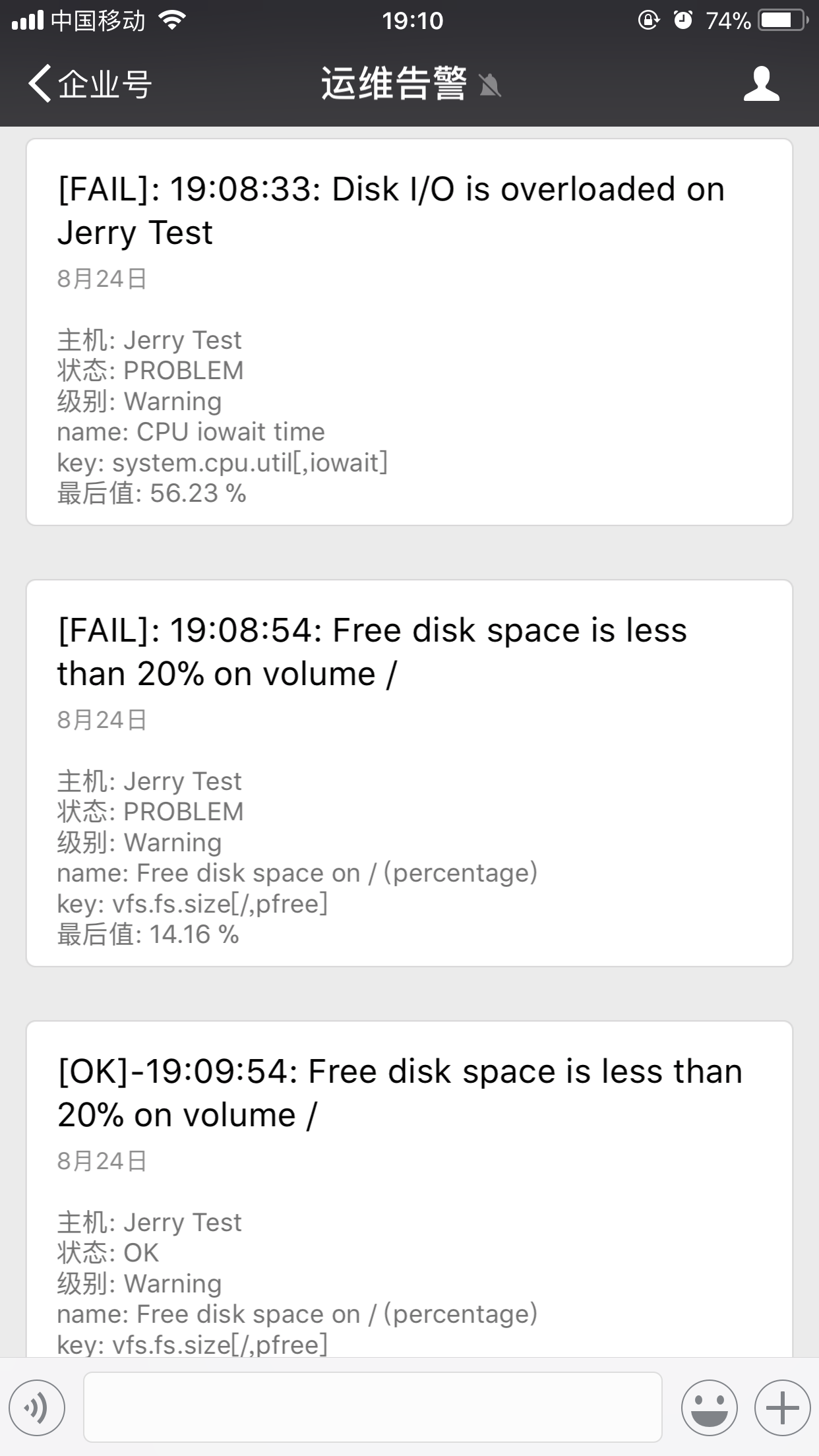The width and height of the screenshot is (819, 1456).
Task: Tap the plus attachments button
Action: click(x=782, y=1408)
